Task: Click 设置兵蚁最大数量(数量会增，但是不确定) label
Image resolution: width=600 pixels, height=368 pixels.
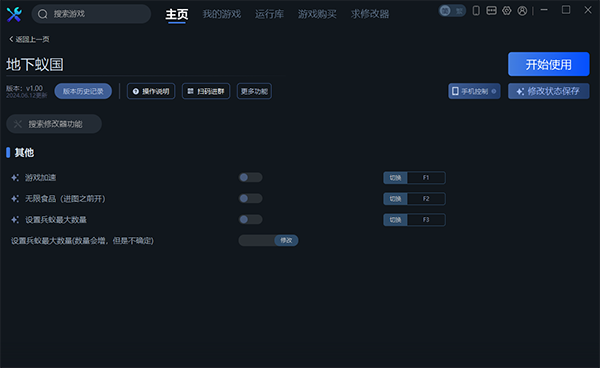Action: click(x=82, y=241)
